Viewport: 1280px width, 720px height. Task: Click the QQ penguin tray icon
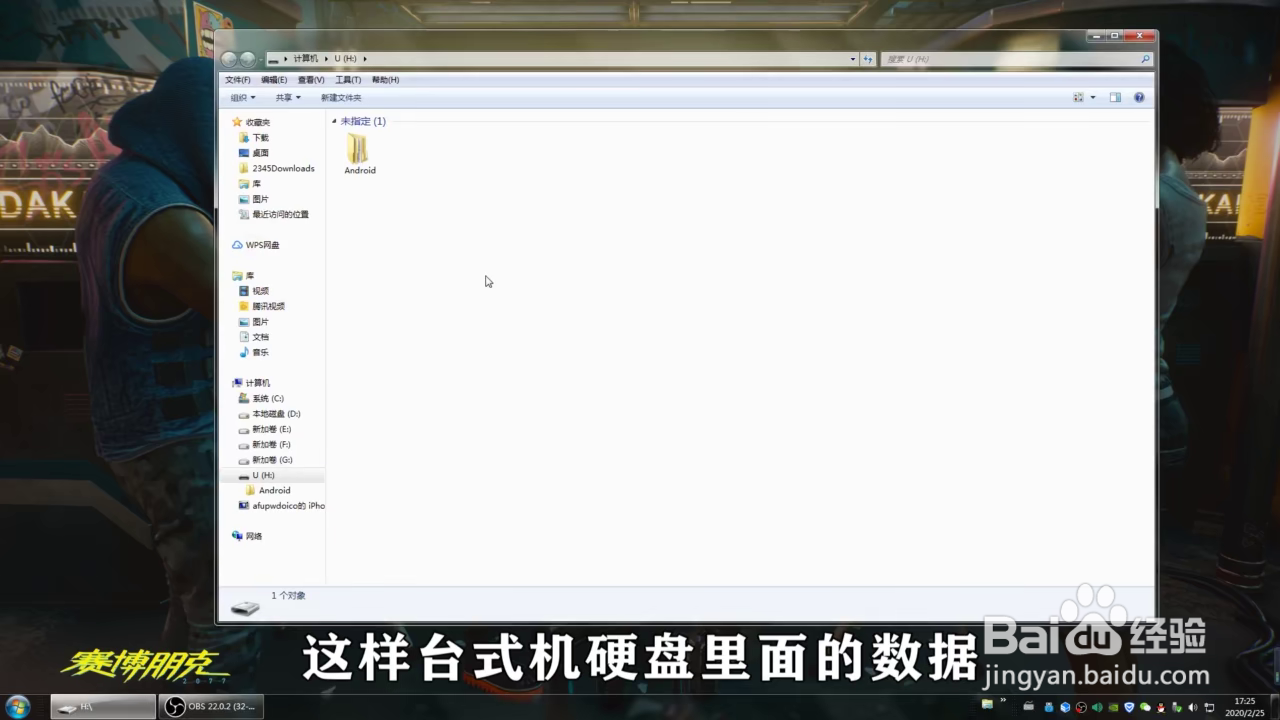[1161, 707]
